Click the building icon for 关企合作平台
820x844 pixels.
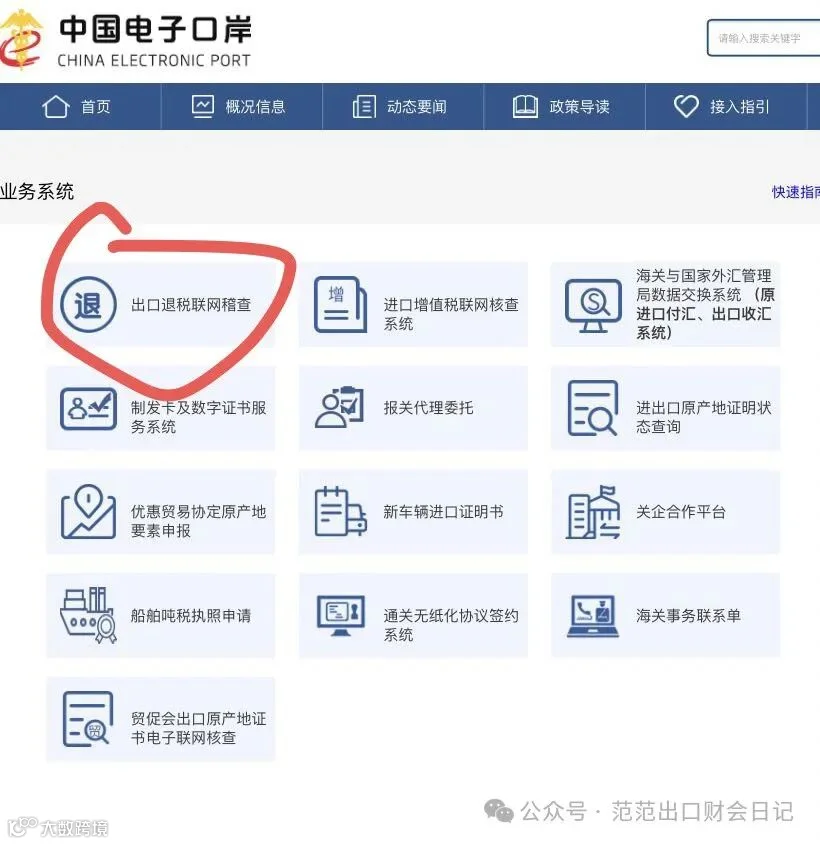coord(592,512)
